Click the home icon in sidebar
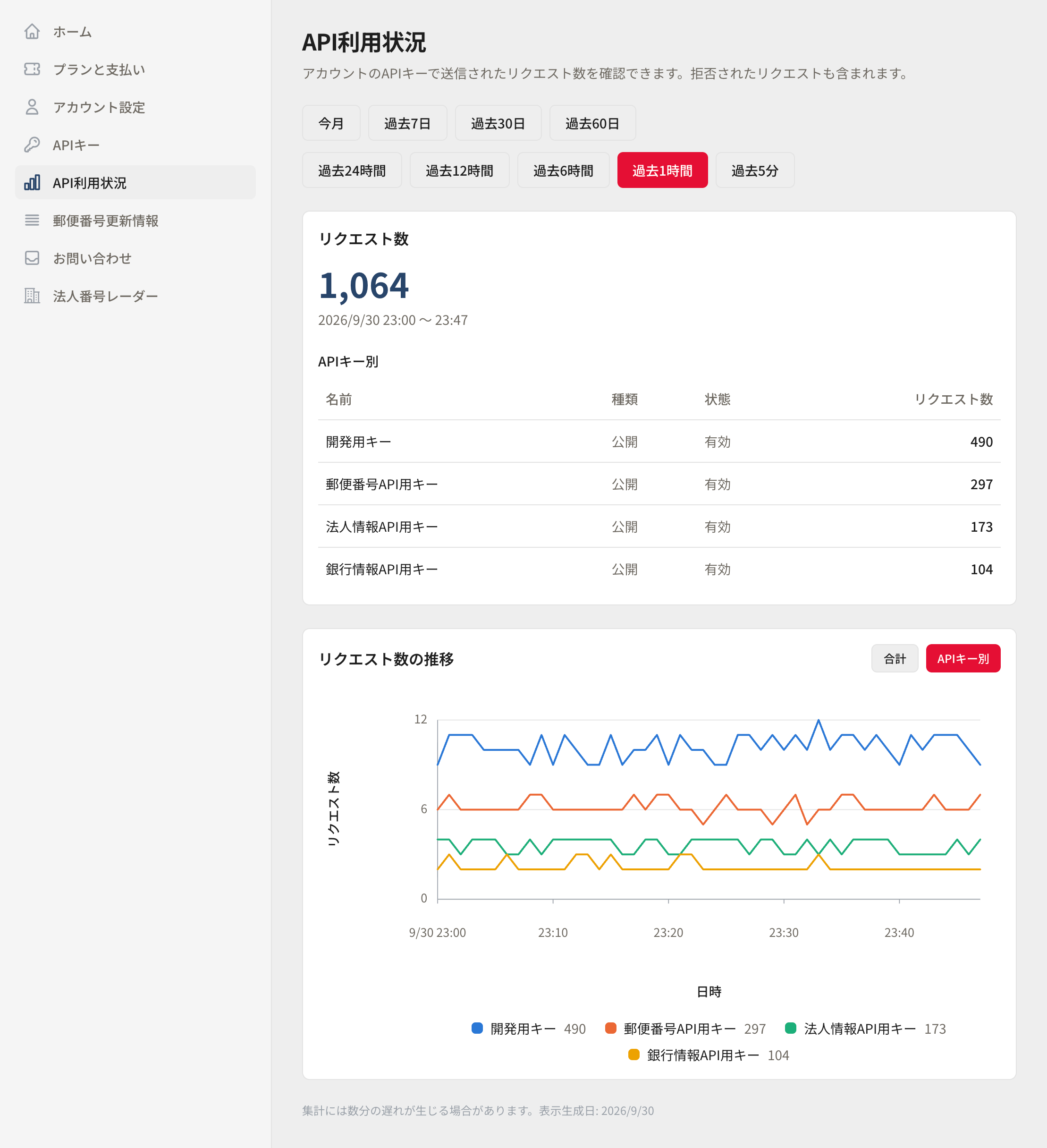1047x1148 pixels. [32, 31]
